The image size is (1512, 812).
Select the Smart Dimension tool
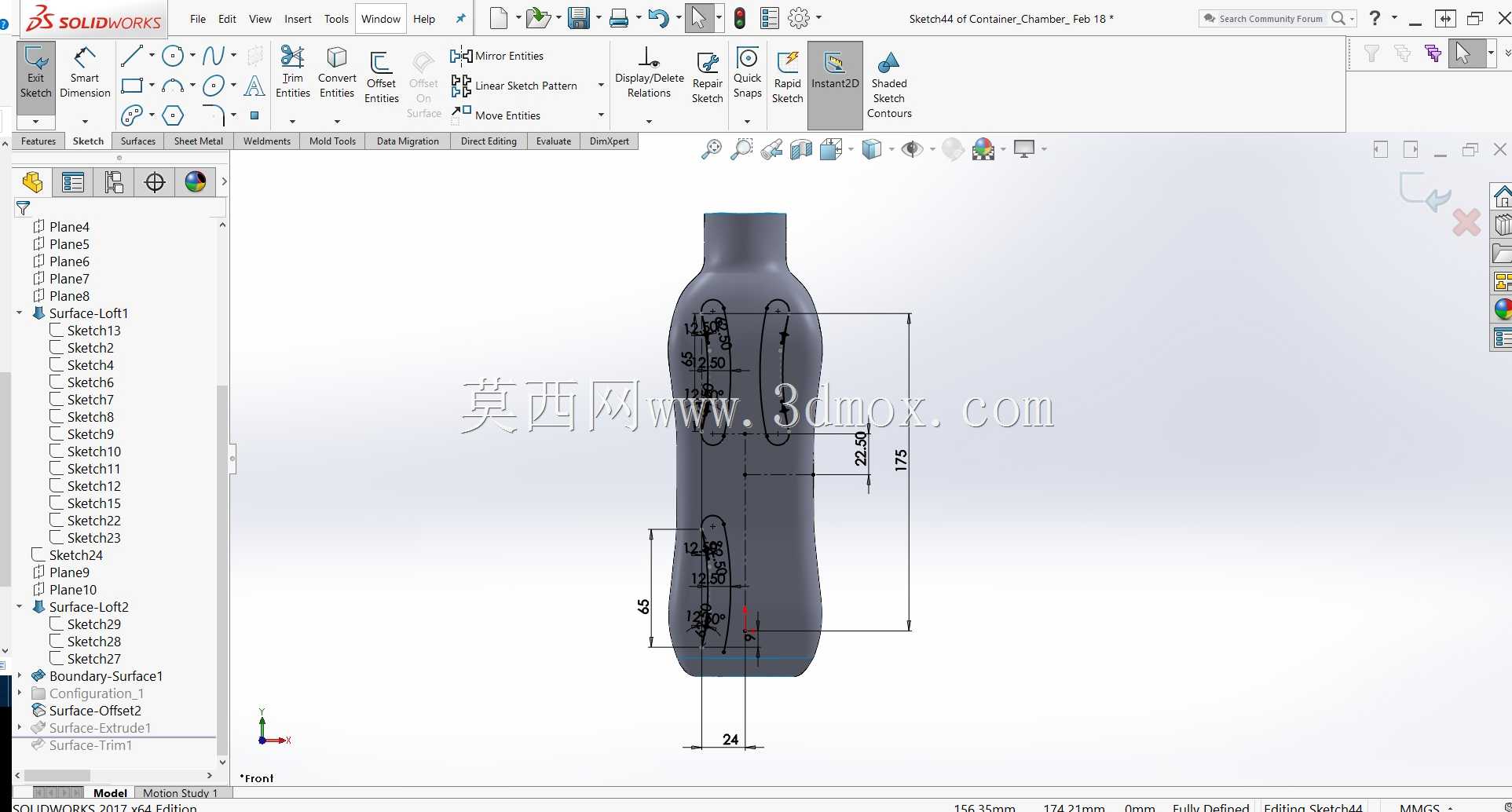tap(85, 71)
